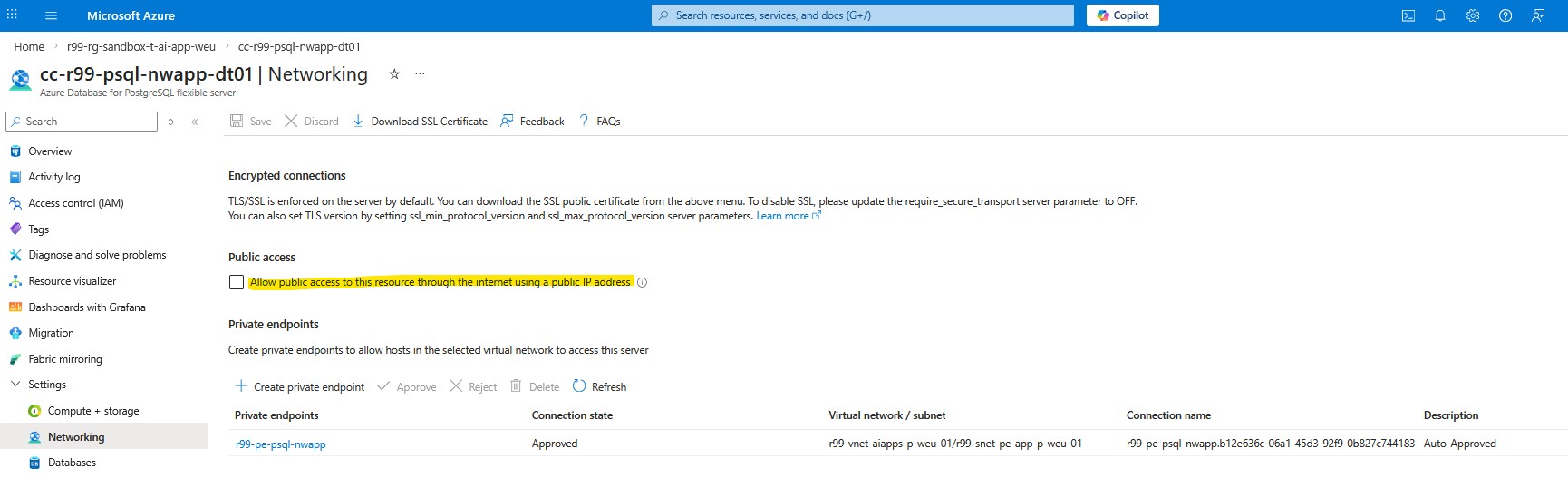Enable the allow public access checkbox
1568x478 pixels.
[237, 282]
